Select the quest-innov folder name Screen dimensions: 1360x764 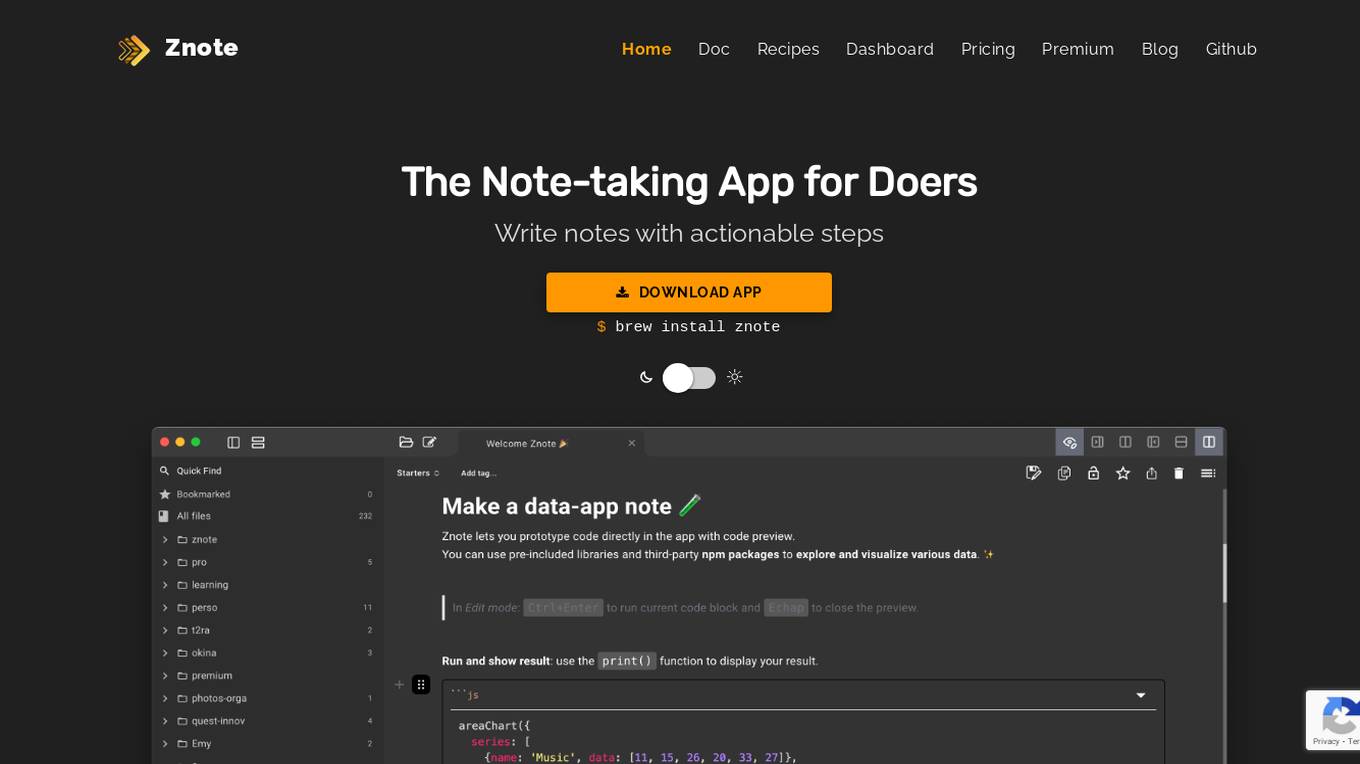(218, 721)
